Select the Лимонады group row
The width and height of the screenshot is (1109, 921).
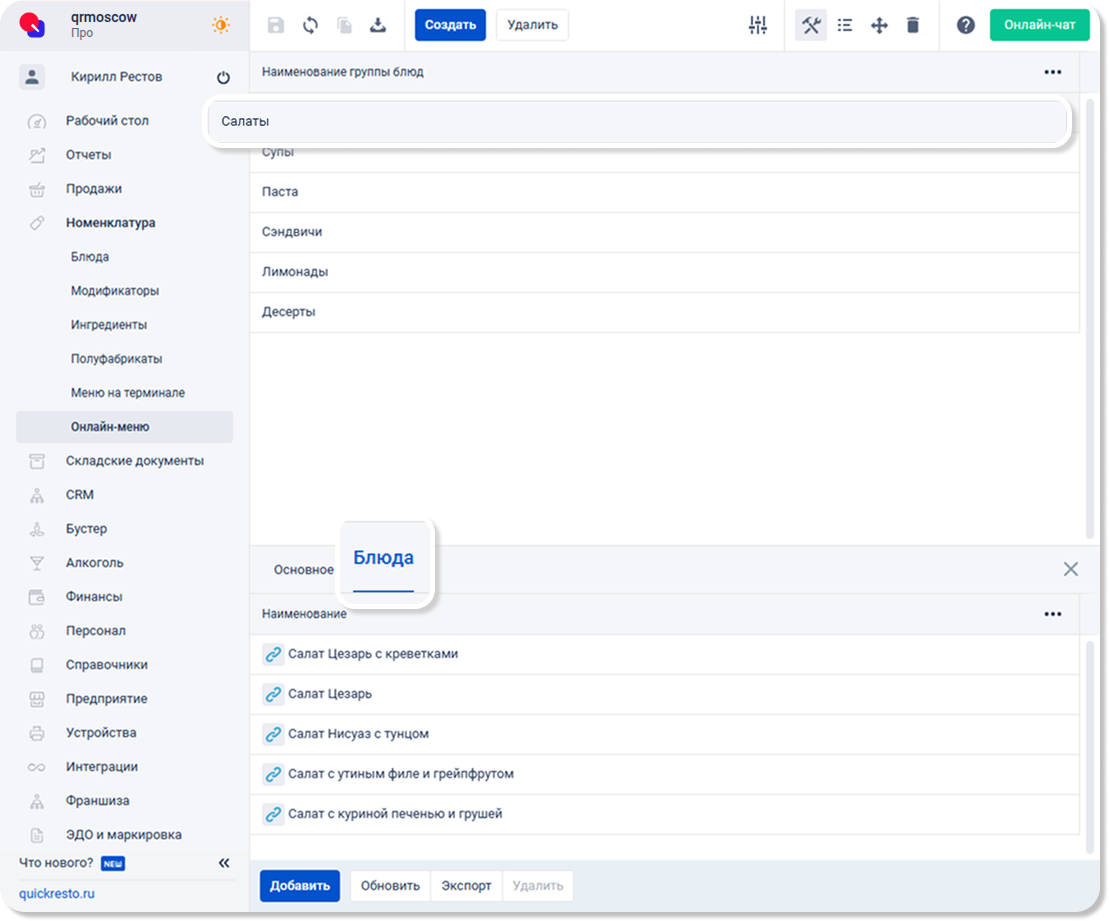[295, 272]
